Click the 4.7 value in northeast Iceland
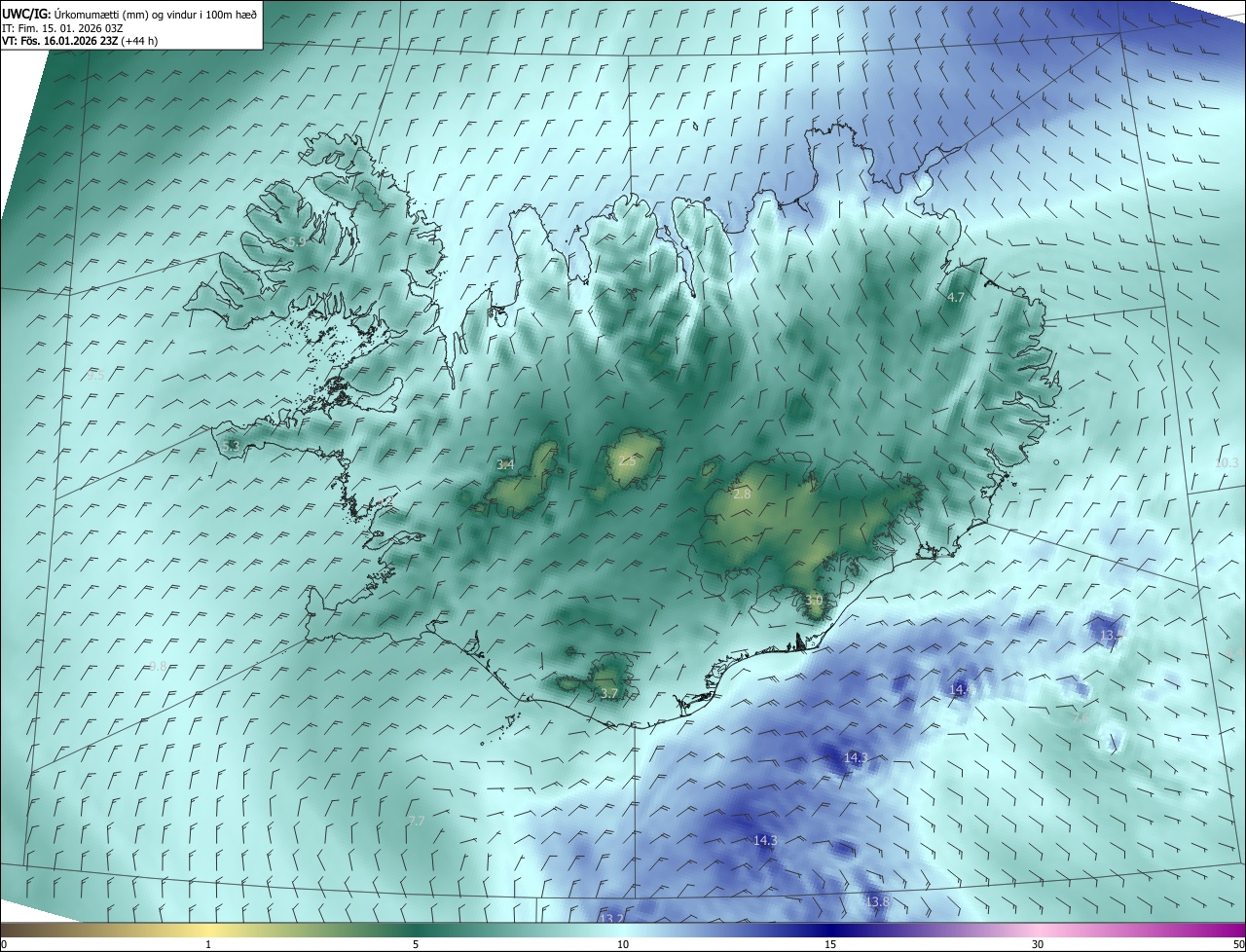1246x952 pixels. click(x=955, y=297)
